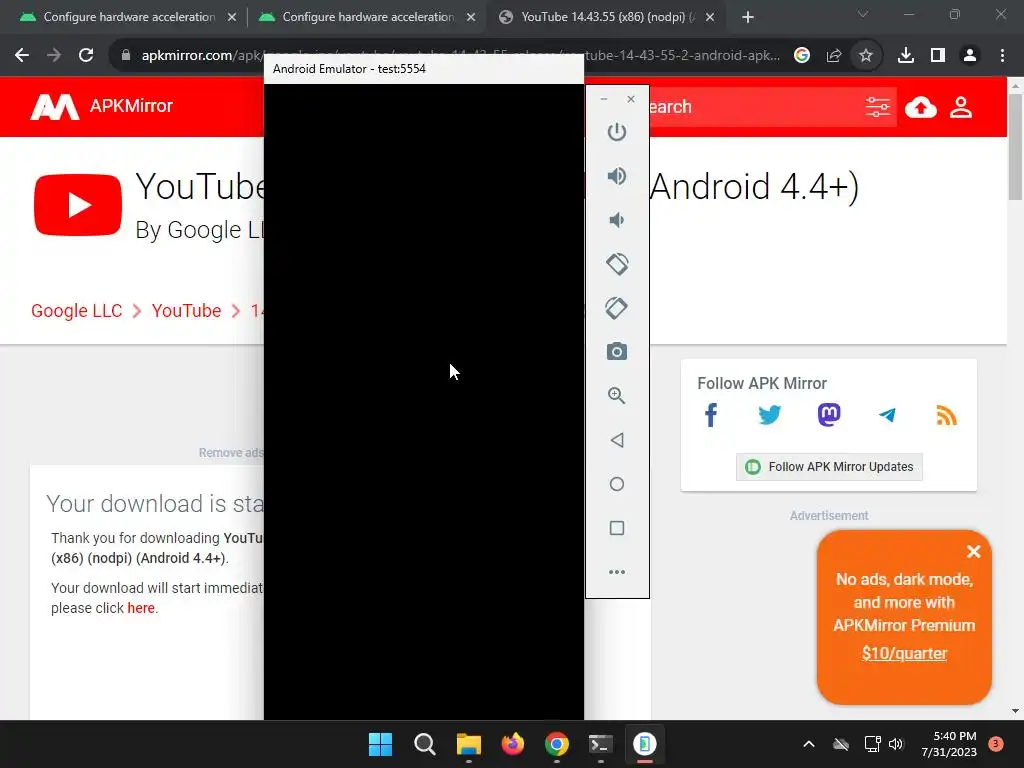Click the Android Emulator title bar
Image resolution: width=1024 pixels, height=768 pixels.
click(x=424, y=69)
